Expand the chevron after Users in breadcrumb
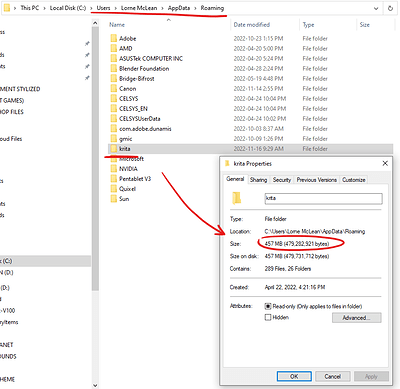This screenshot has height=389, width=400. point(116,8)
